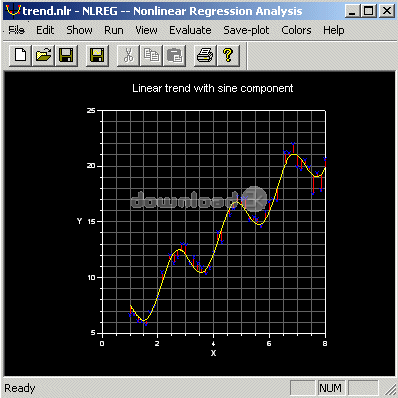This screenshot has width=398, height=398.
Task: Click the Paste clipboard icon
Action: [174, 55]
